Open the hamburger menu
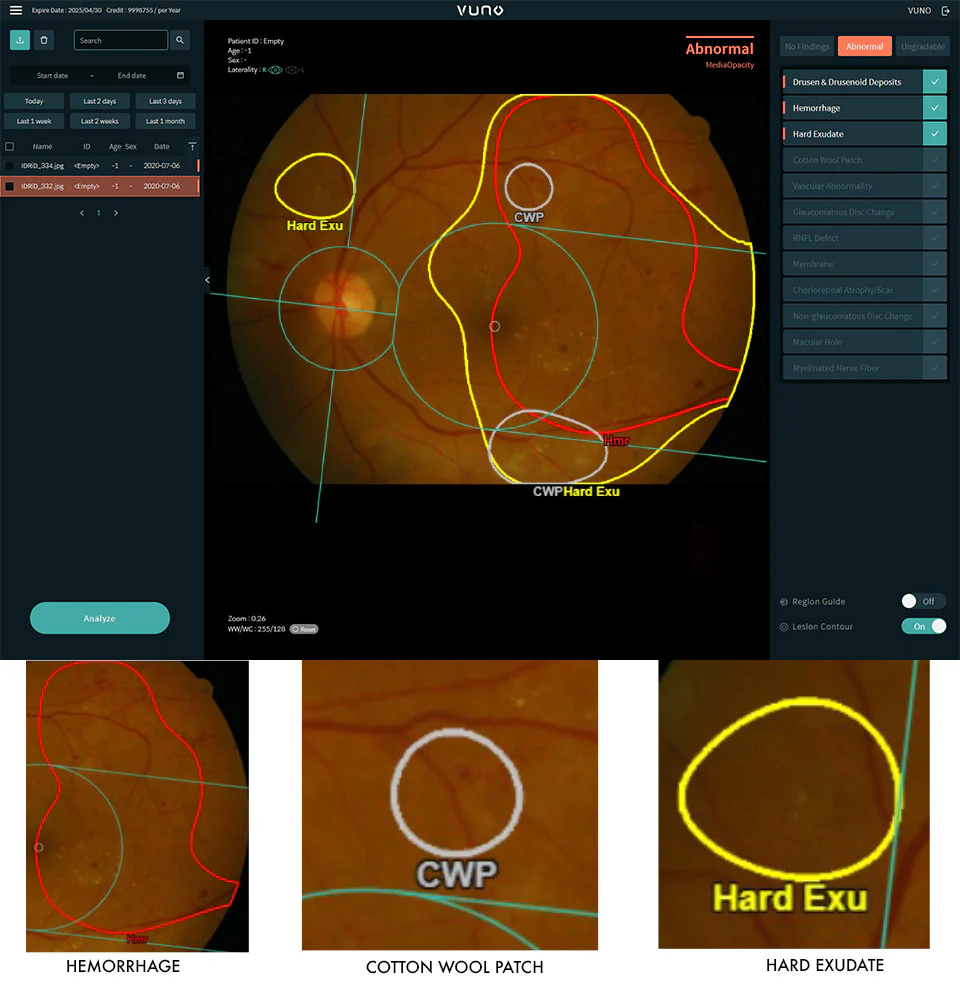The height and width of the screenshot is (1000, 960). tap(15, 10)
